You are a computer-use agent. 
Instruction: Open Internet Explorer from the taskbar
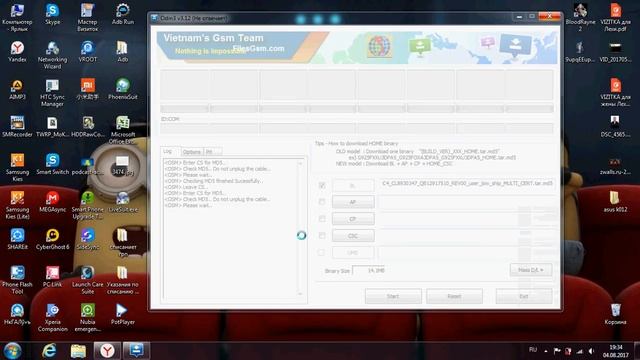[x=49, y=351]
